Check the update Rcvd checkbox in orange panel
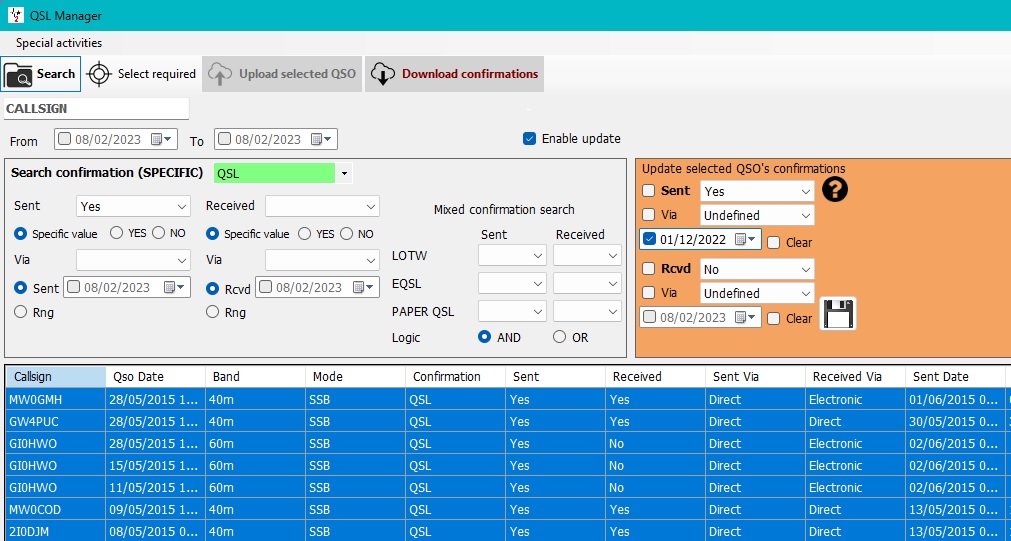This screenshot has width=1011, height=541. (x=649, y=269)
